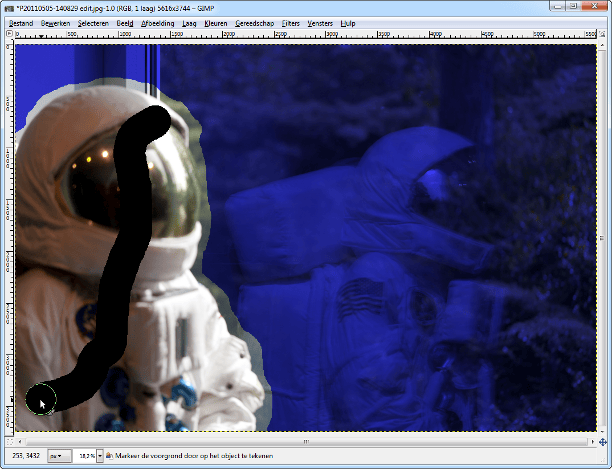Maximize the GIMP window

(x=573, y=6)
